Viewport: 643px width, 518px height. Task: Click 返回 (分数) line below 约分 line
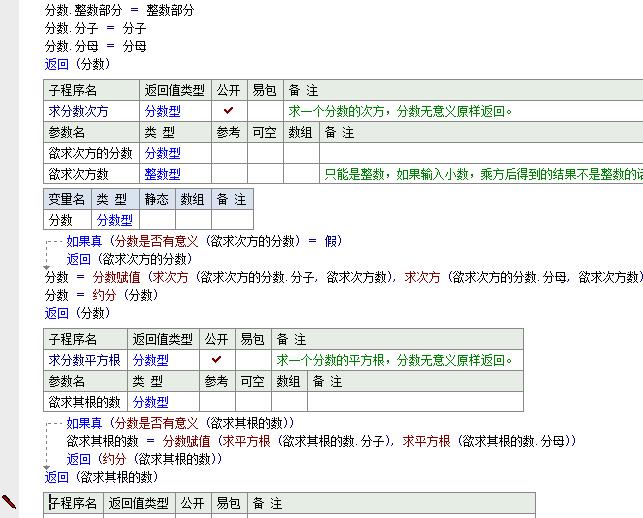point(78,313)
